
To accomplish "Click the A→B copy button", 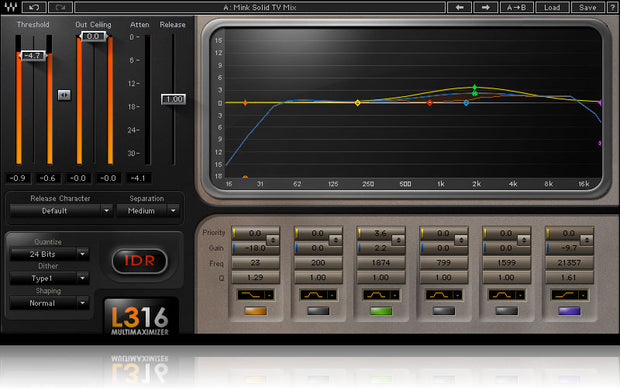I will (x=516, y=7).
